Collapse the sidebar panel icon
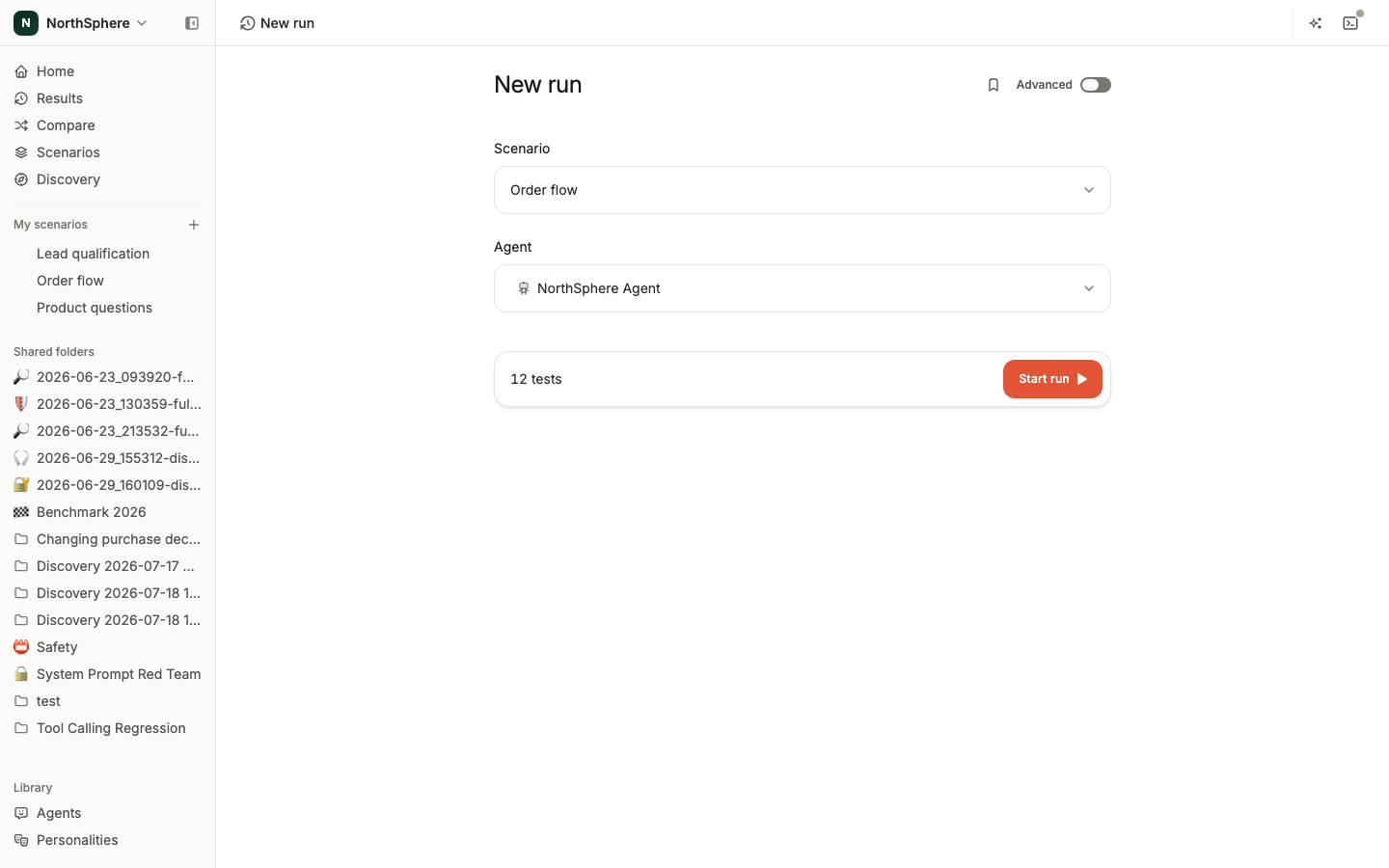The width and height of the screenshot is (1389, 868). 192,23
